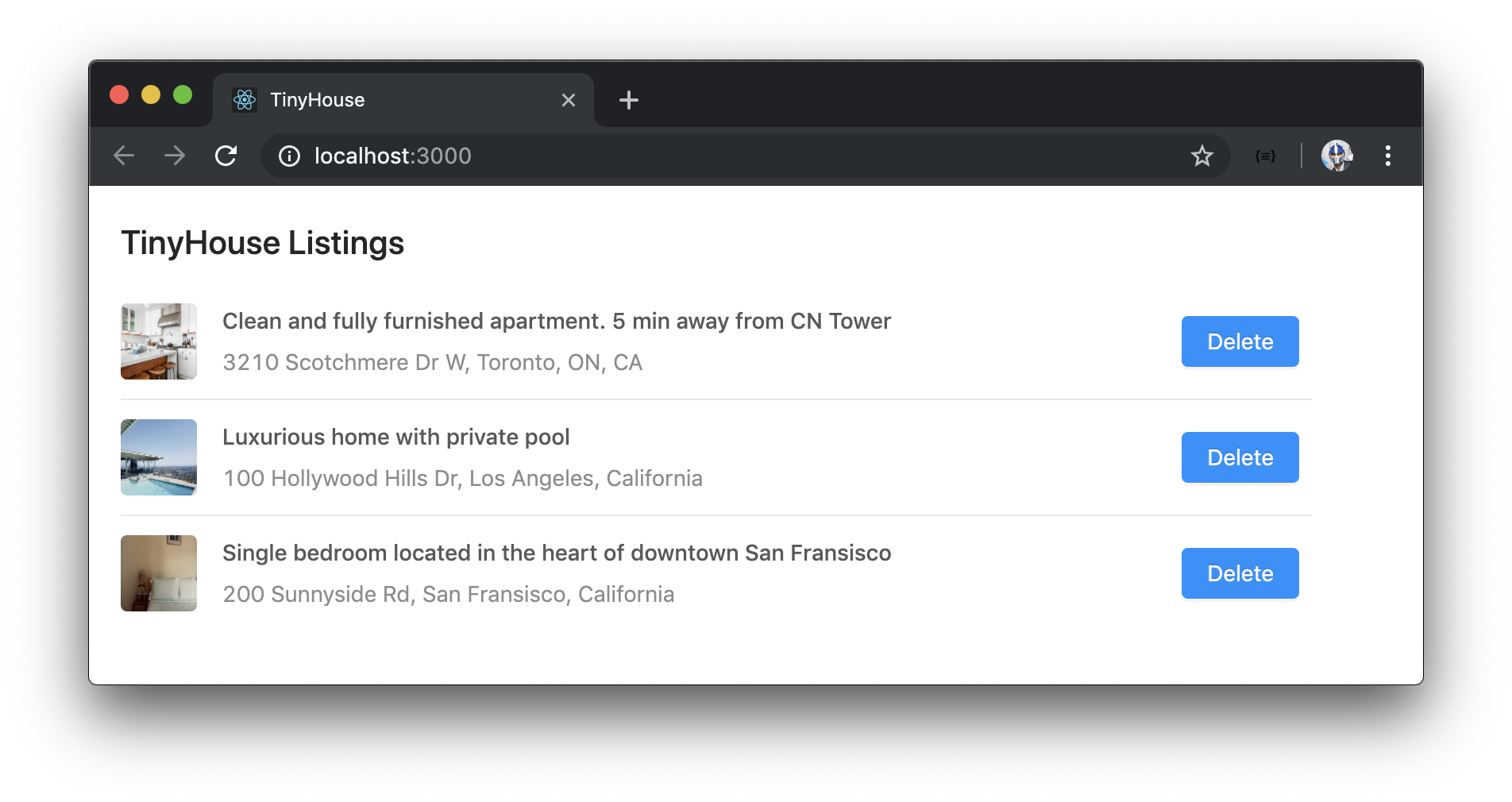The image size is (1512, 802).
Task: Click the Luxurious home listing title
Action: (x=396, y=438)
